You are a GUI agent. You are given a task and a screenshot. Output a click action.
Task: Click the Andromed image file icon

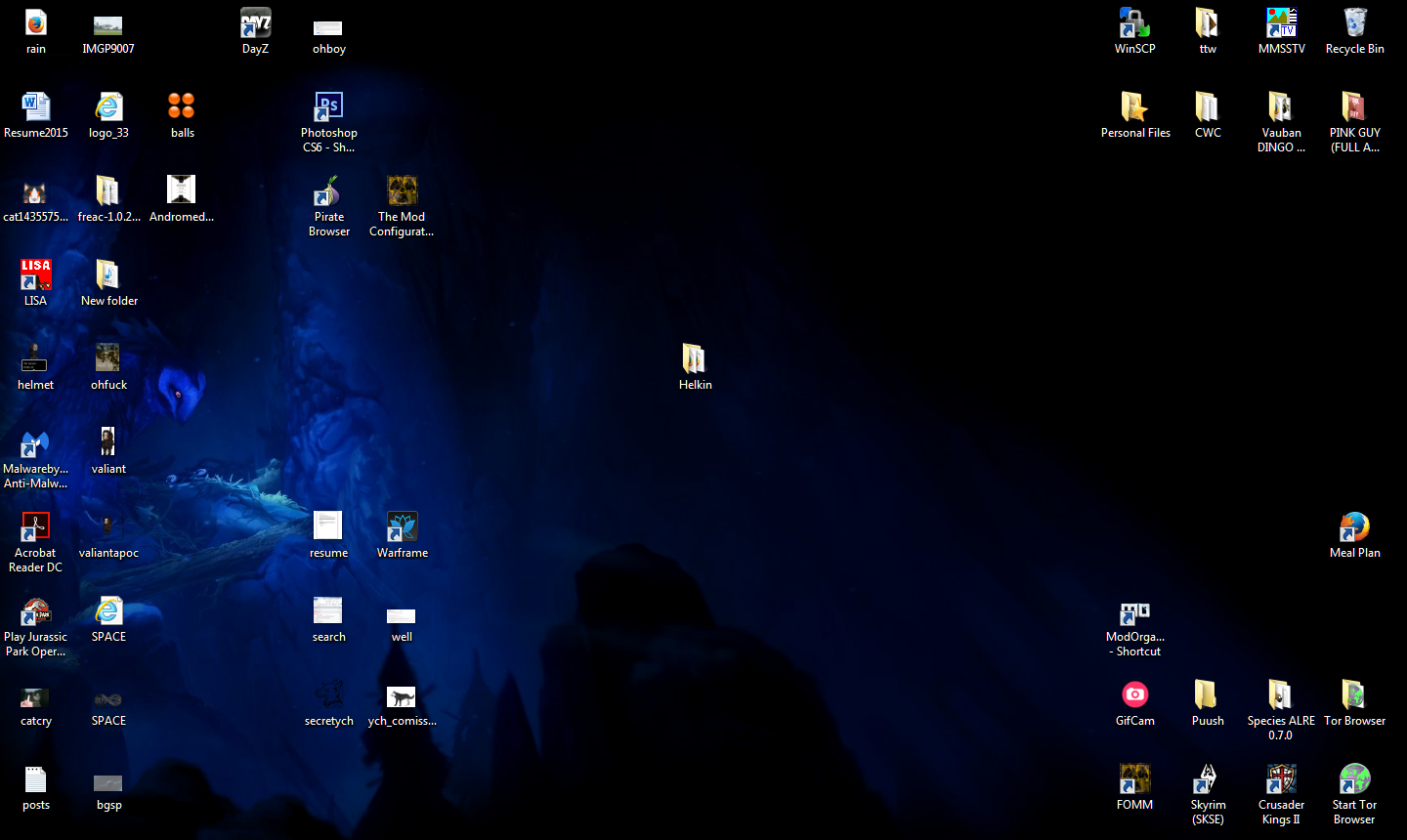click(x=182, y=189)
